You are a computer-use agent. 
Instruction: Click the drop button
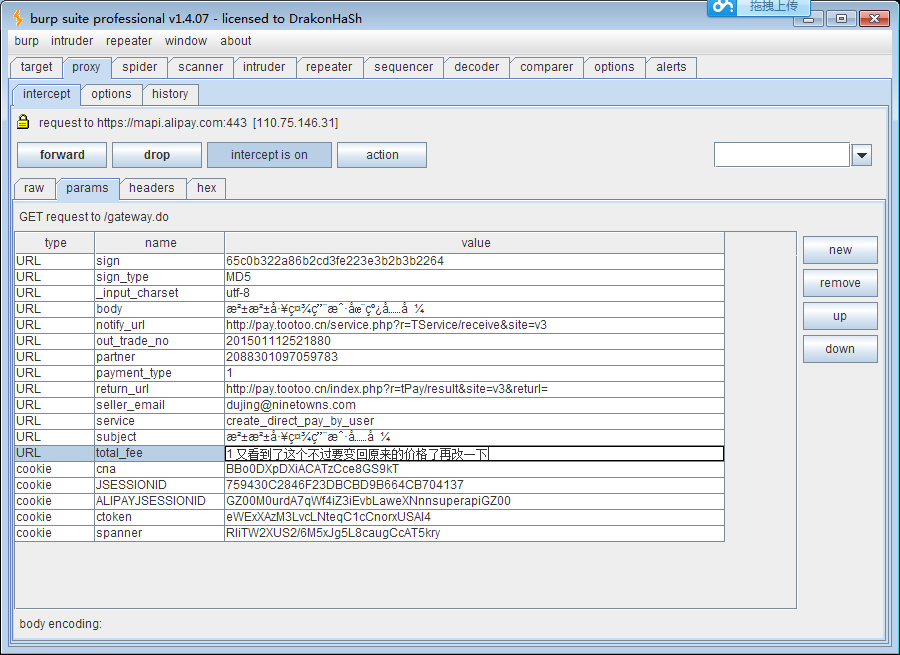[157, 155]
